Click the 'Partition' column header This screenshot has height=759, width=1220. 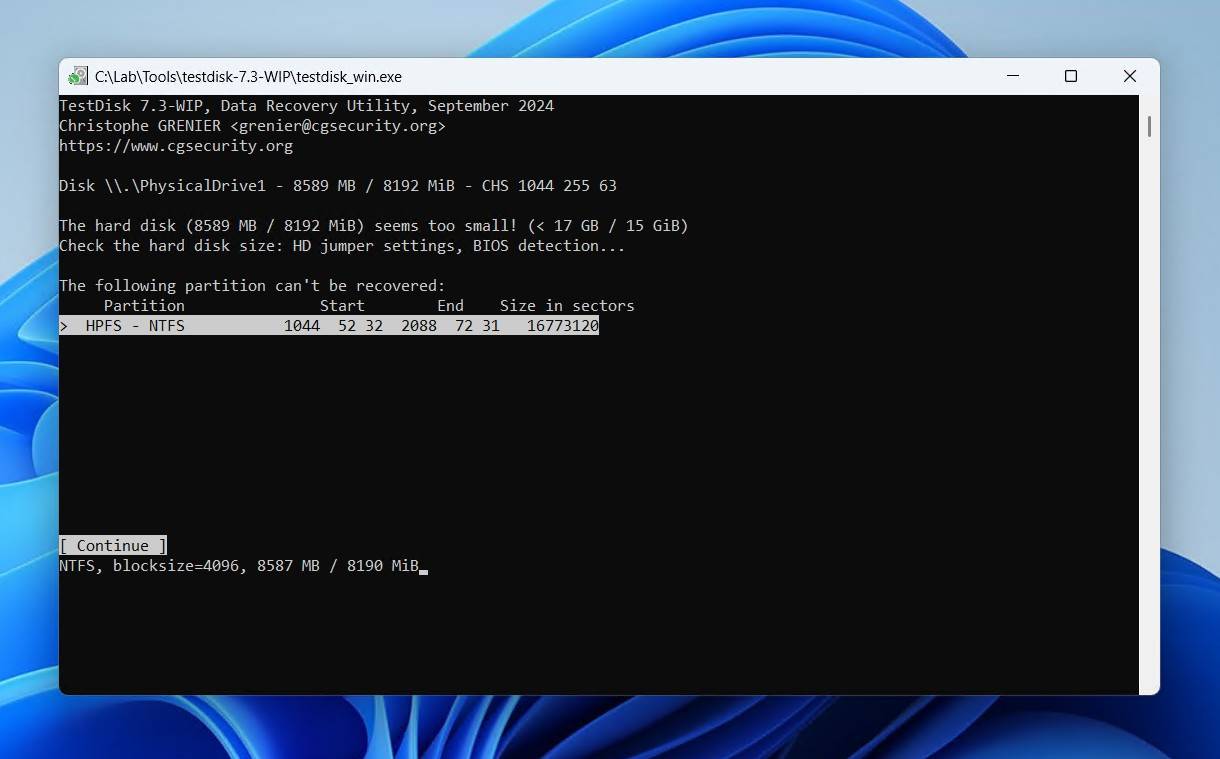pyautogui.click(x=144, y=306)
